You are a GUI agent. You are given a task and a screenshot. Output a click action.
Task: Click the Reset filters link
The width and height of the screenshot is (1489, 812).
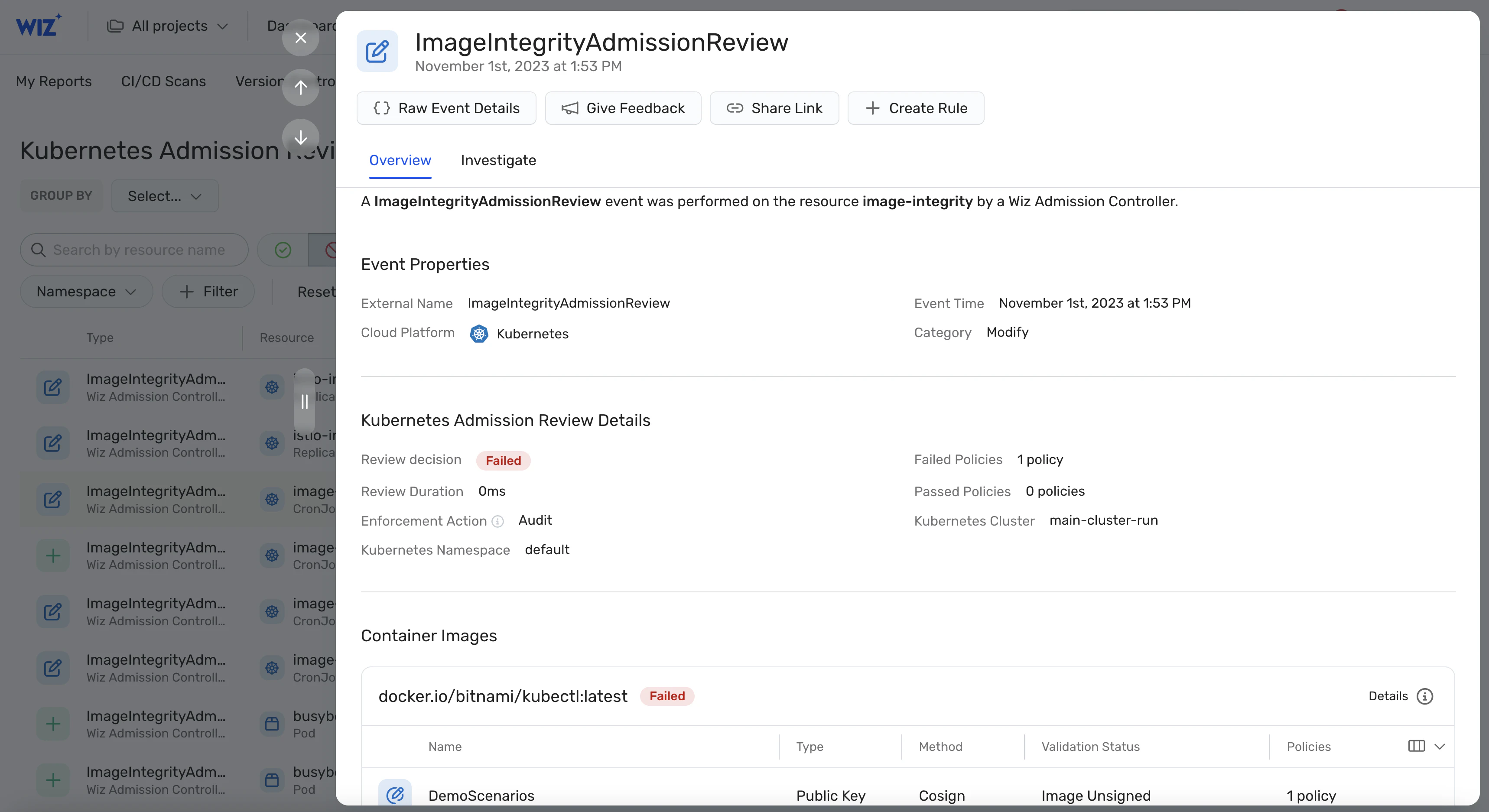[316, 292]
